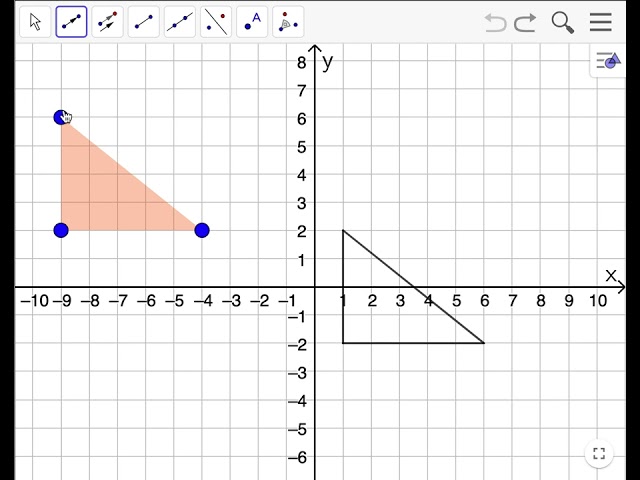This screenshot has width=640, height=480.
Task: Select the orange shaded triangle
Action: pos(106,194)
